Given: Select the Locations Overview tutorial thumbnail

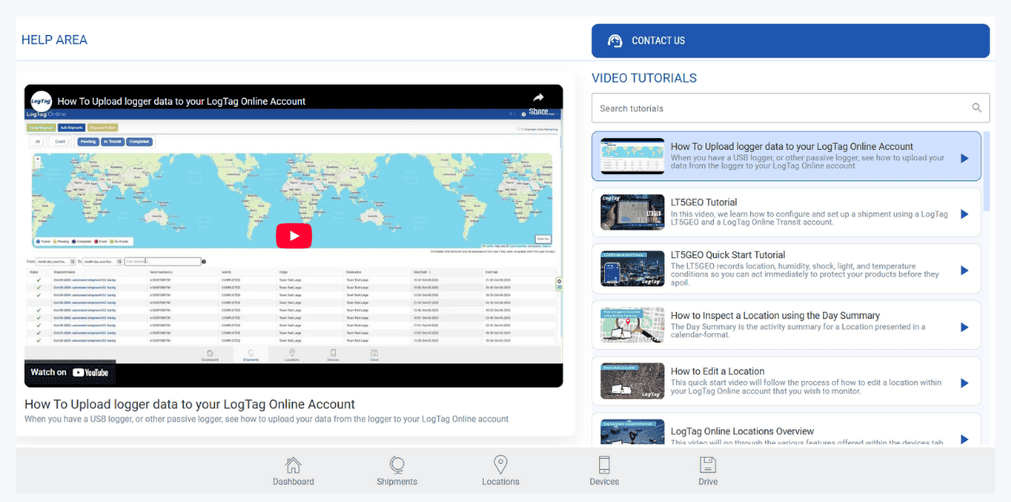Looking at the screenshot, I should click(x=633, y=432).
